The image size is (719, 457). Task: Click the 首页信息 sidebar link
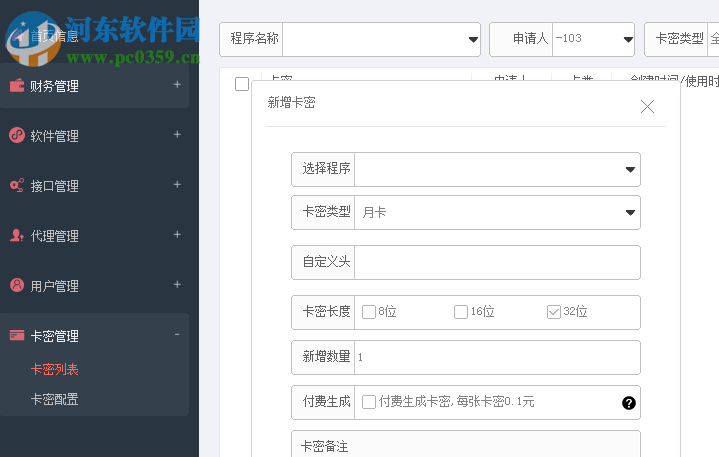pyautogui.click(x=54, y=36)
